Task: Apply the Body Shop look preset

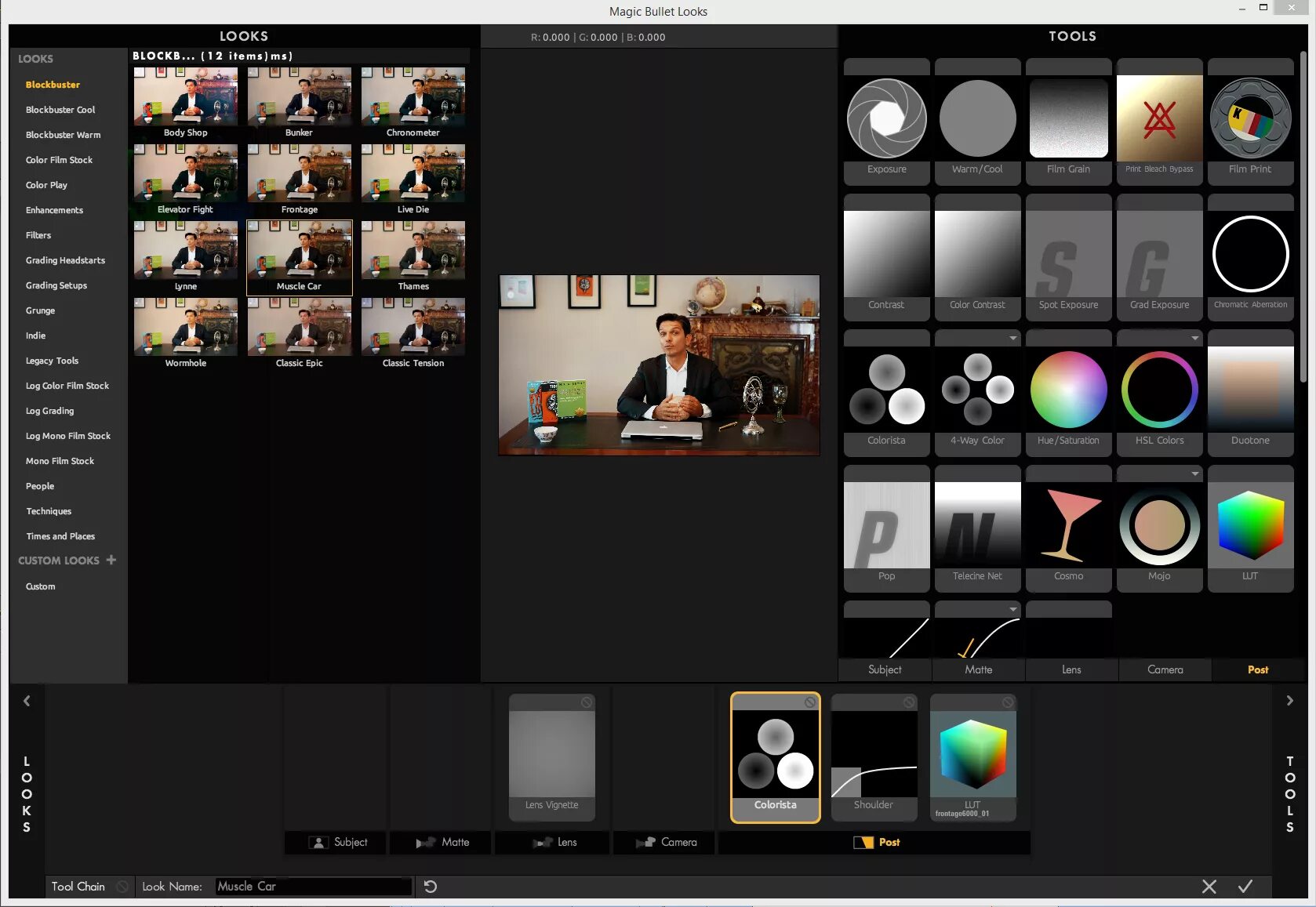Action: click(186, 103)
